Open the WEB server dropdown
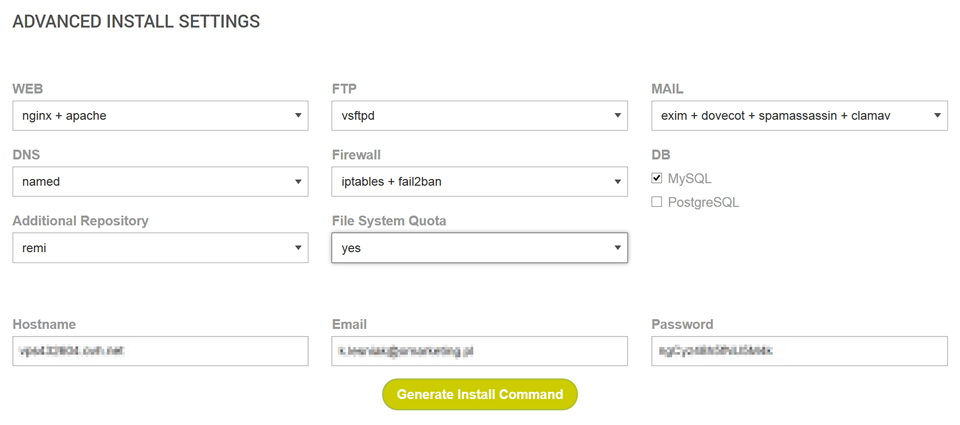The image size is (960, 425). click(160, 116)
